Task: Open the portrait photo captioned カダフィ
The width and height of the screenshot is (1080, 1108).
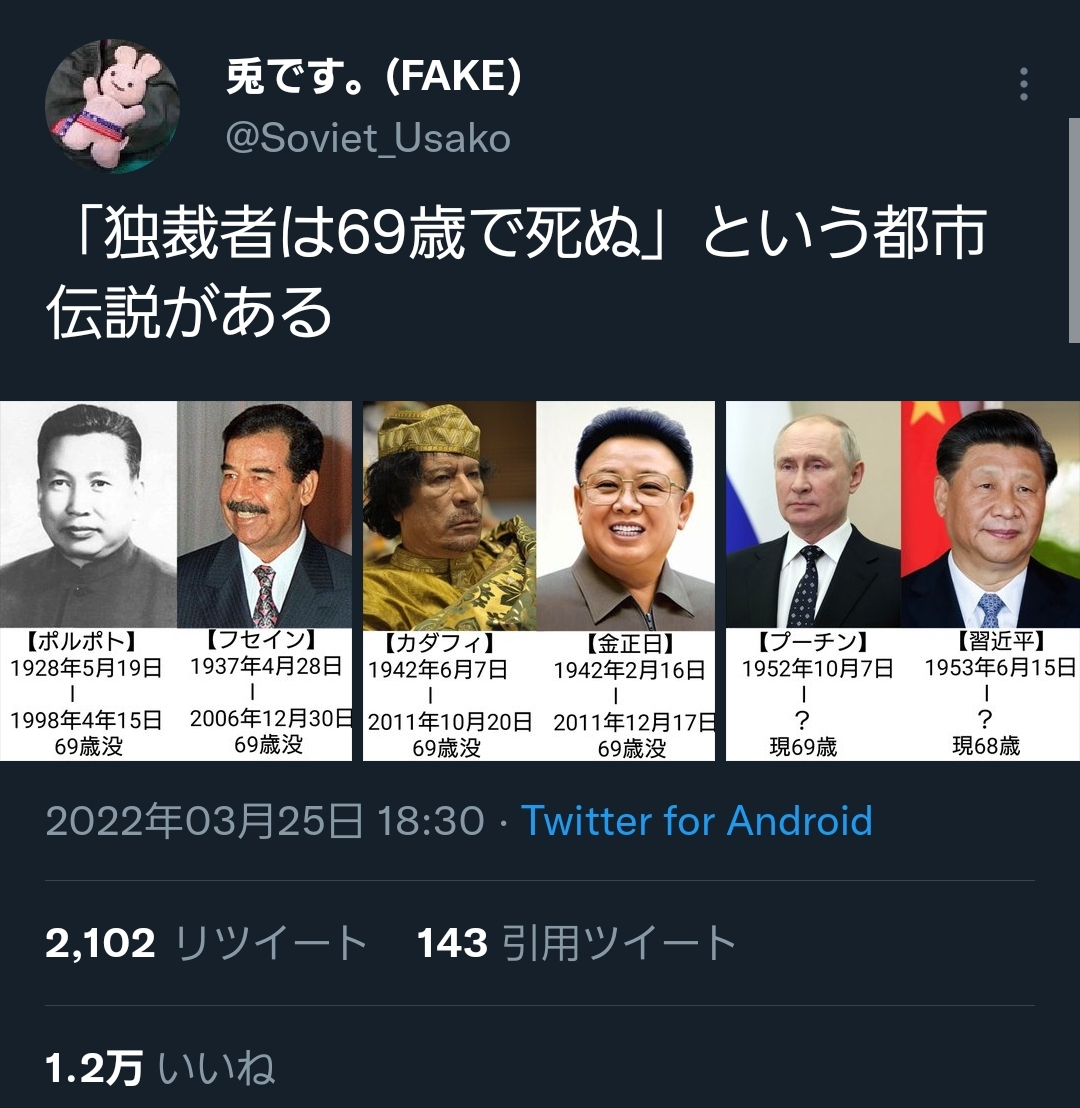Action: pyautogui.click(x=450, y=515)
